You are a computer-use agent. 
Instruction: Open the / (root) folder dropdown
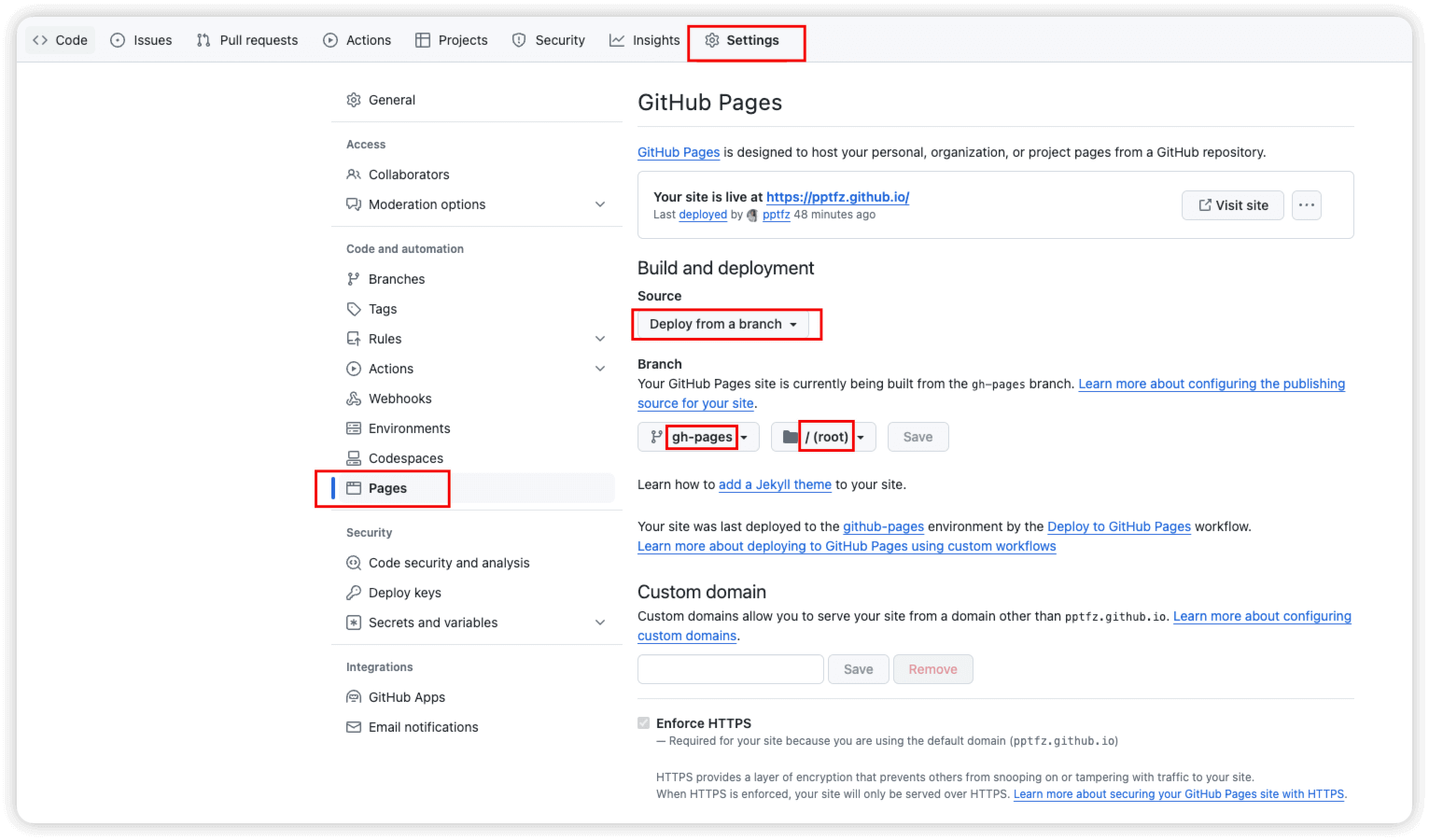823,437
